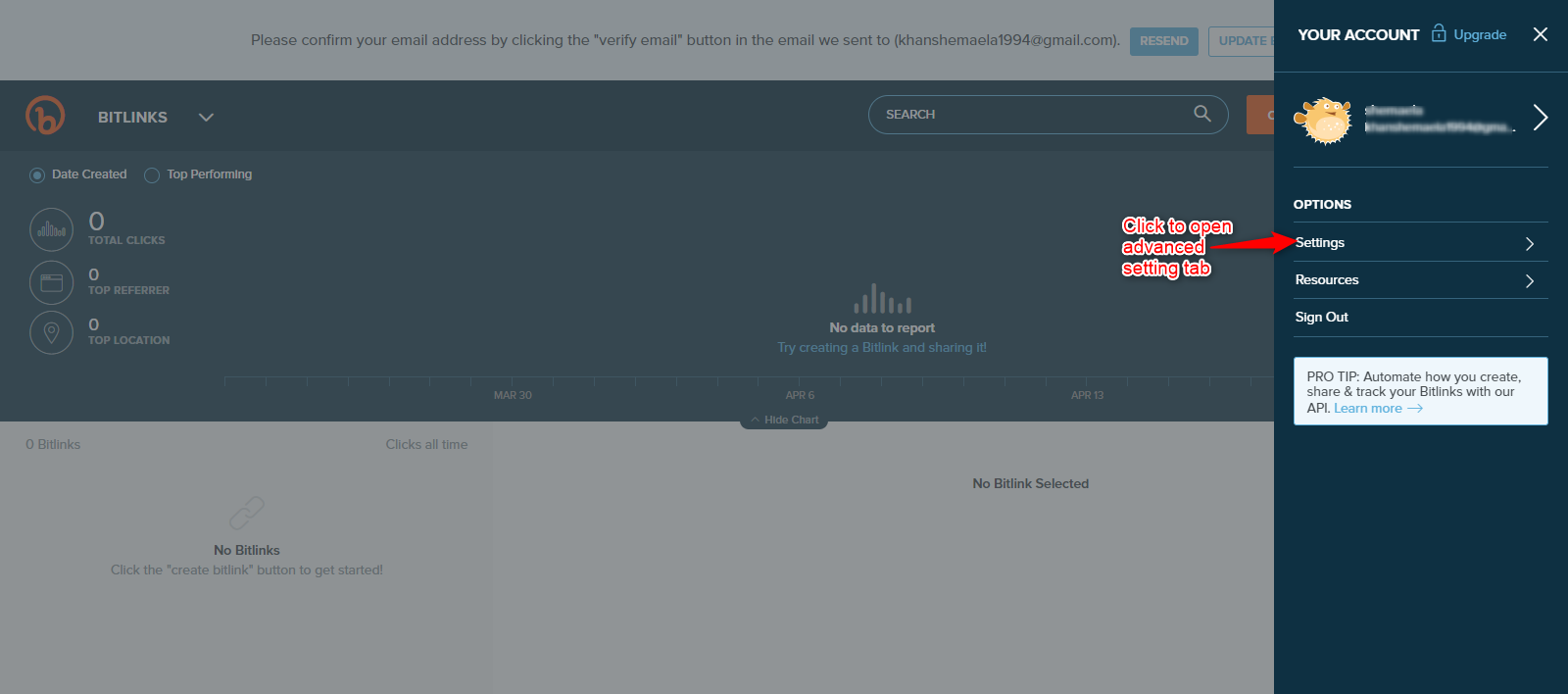Viewport: 1568px width, 694px height.
Task: Click into the Search input field
Action: click(x=1029, y=115)
